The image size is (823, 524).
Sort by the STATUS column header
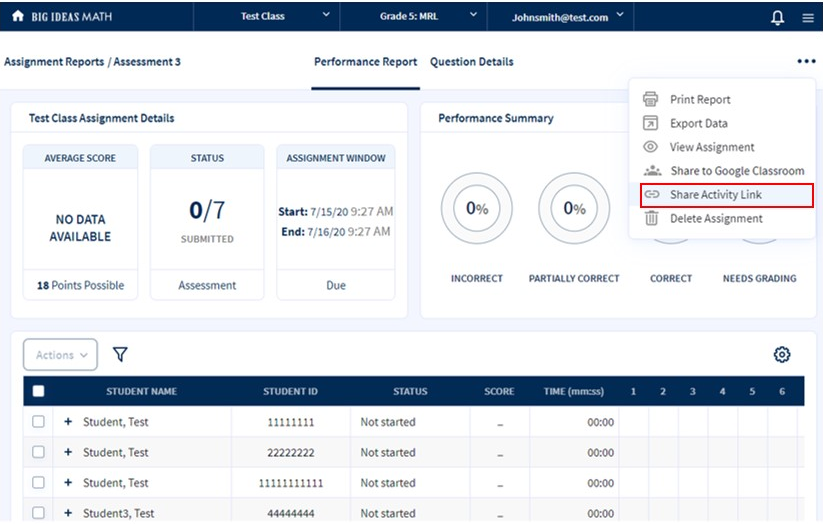(x=410, y=392)
